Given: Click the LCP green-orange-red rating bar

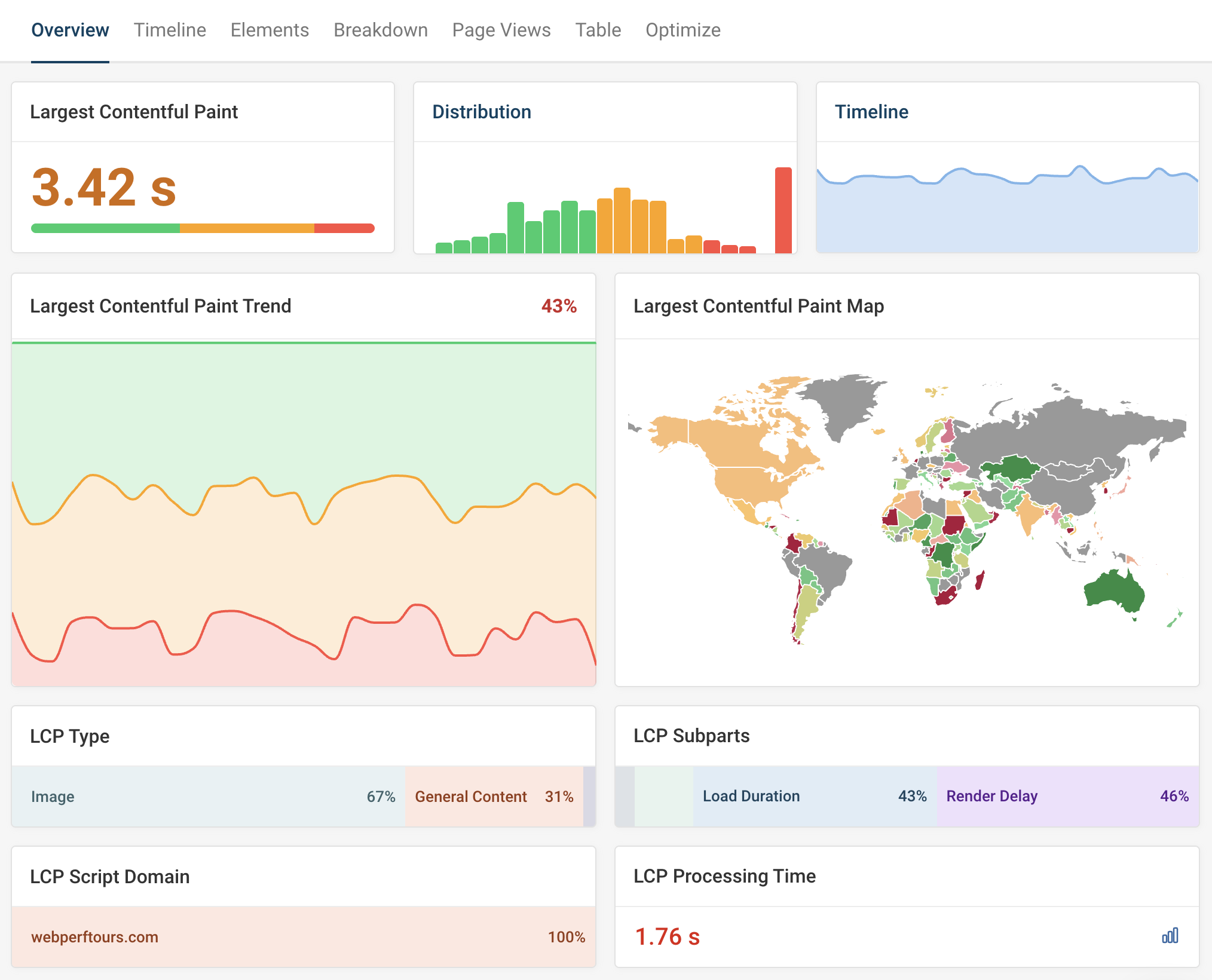Looking at the screenshot, I should pyautogui.click(x=203, y=228).
